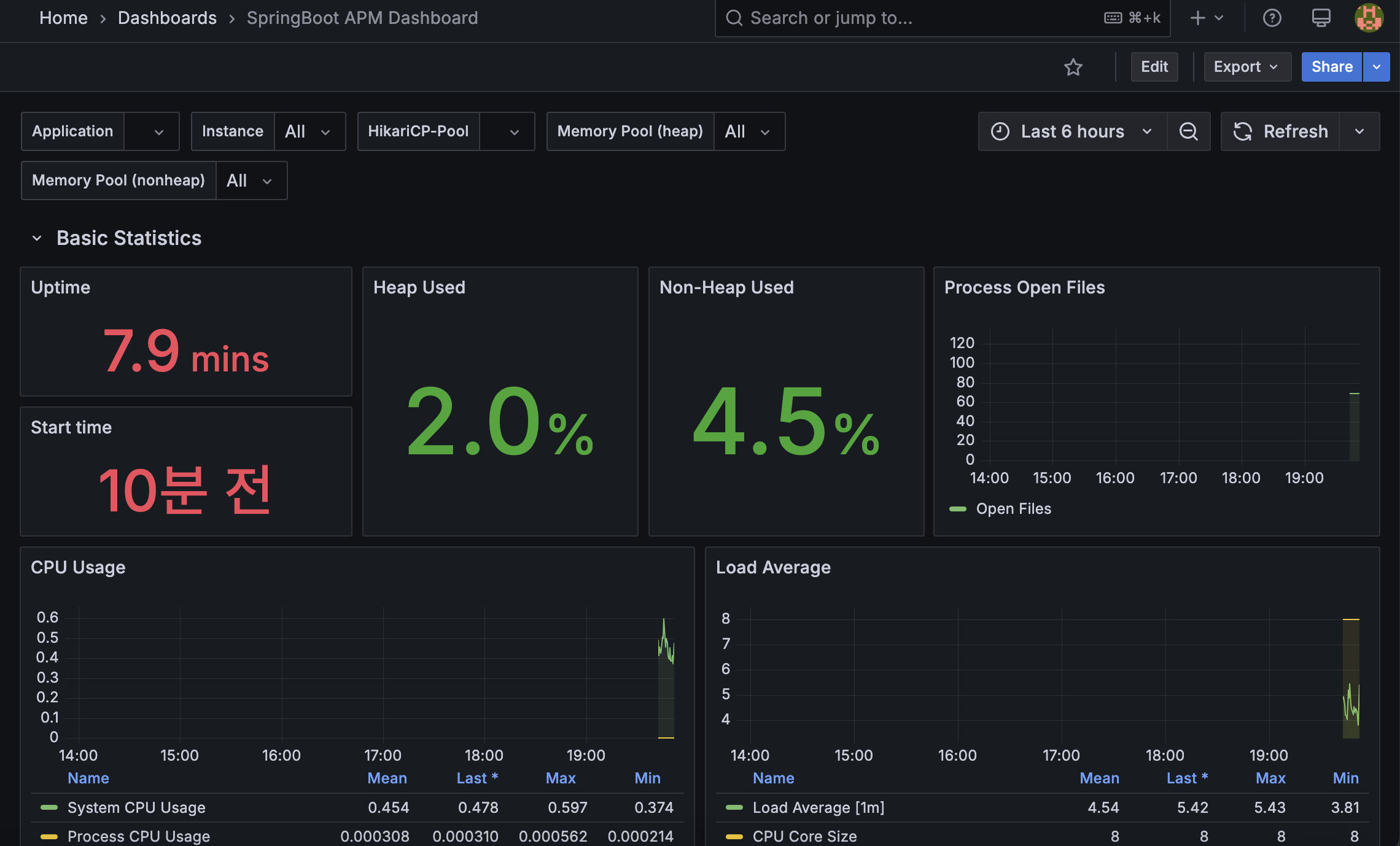Sort Load Average legend by Name

774,778
